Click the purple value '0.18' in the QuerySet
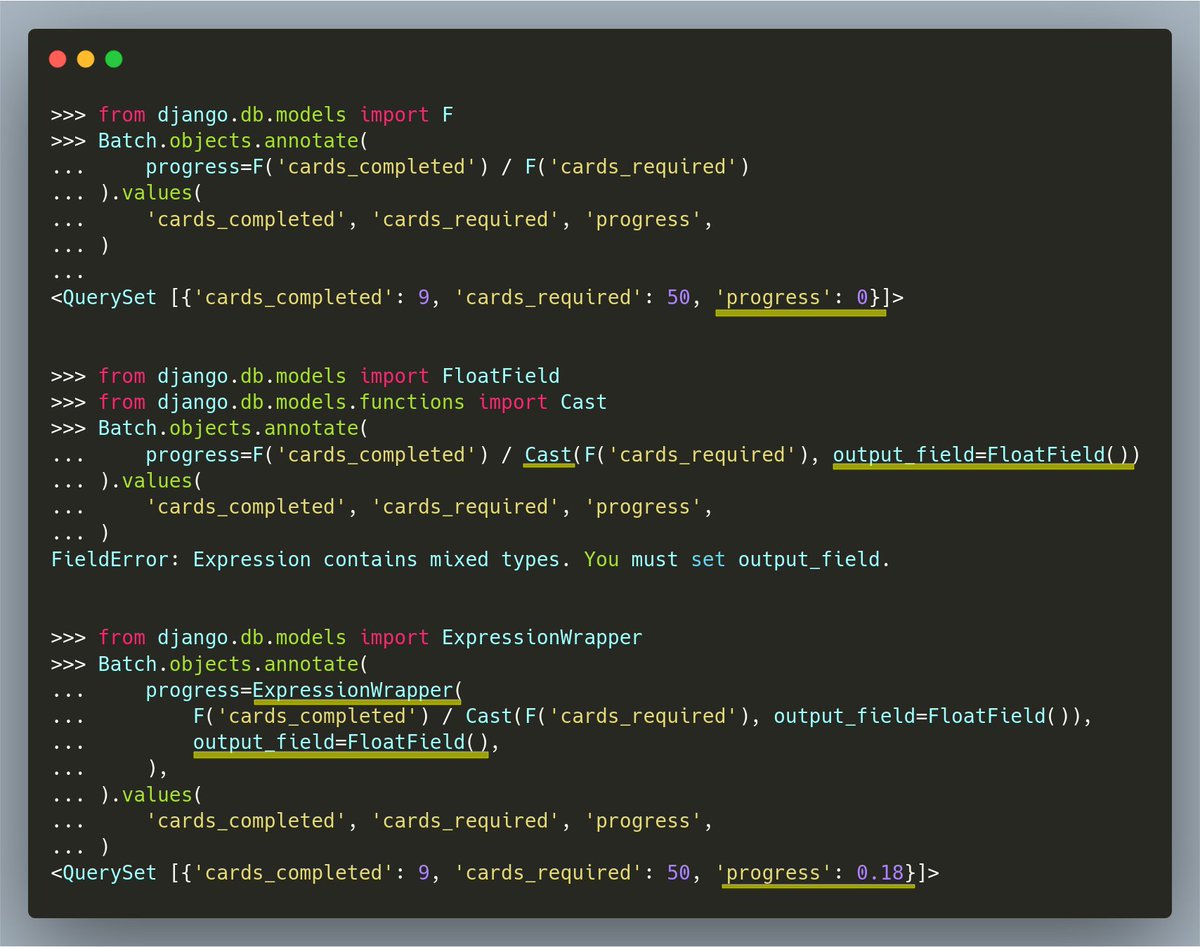This screenshot has height=947, width=1200. click(880, 873)
